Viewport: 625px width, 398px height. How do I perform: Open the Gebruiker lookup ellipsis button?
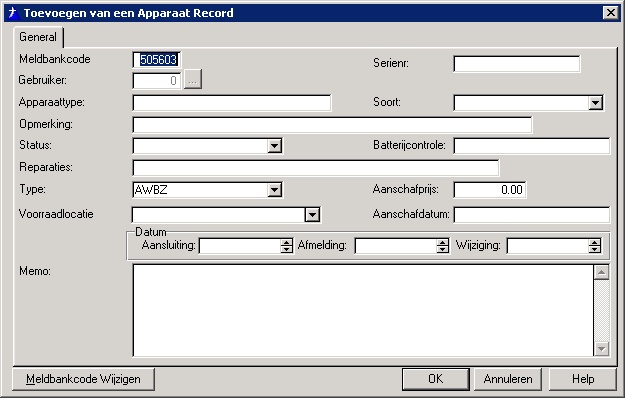[193, 79]
